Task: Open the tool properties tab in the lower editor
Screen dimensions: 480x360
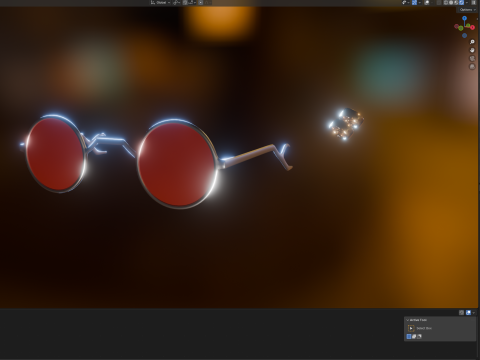Action: pos(468,313)
